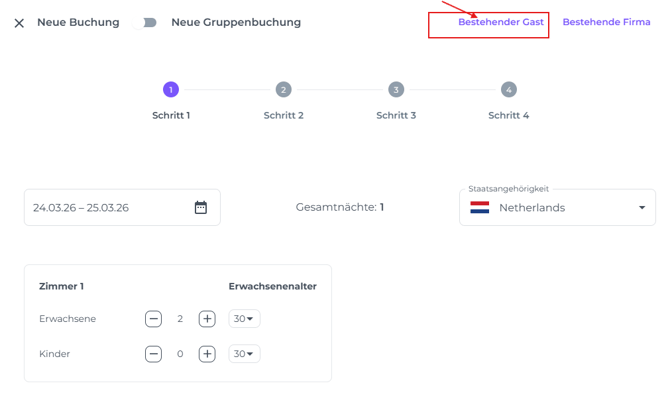Click Bestehende Firma link
Image resolution: width=670 pixels, height=418 pixels.
pyautogui.click(x=606, y=22)
